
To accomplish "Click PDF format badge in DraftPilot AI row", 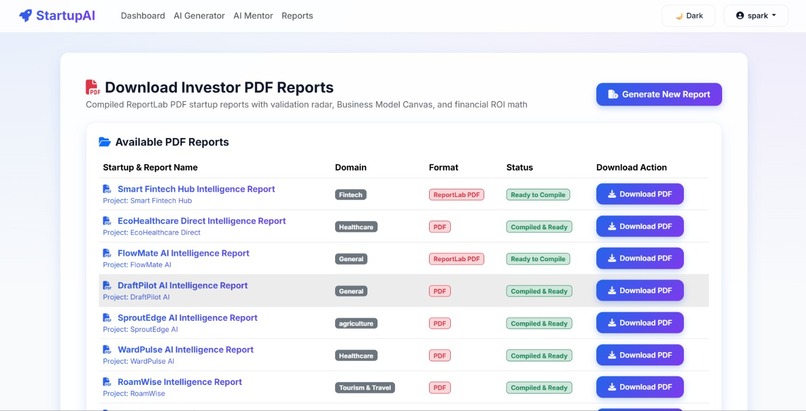I will coord(440,291).
